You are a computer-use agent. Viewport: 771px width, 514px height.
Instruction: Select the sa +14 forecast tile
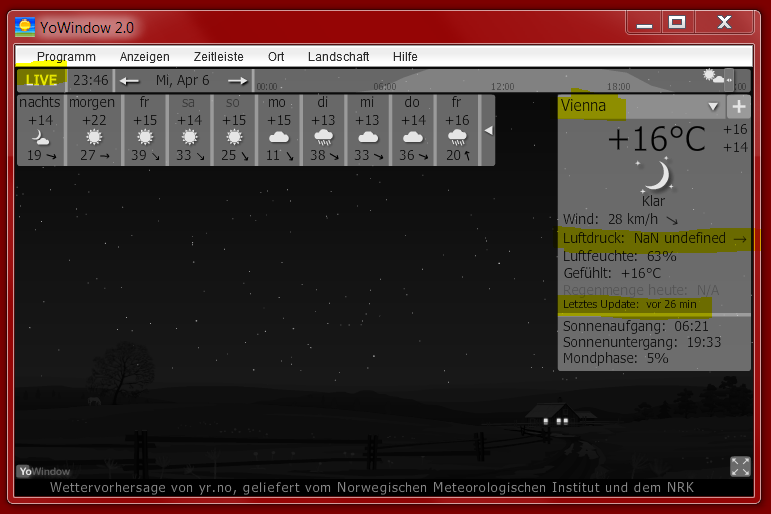tap(189, 130)
